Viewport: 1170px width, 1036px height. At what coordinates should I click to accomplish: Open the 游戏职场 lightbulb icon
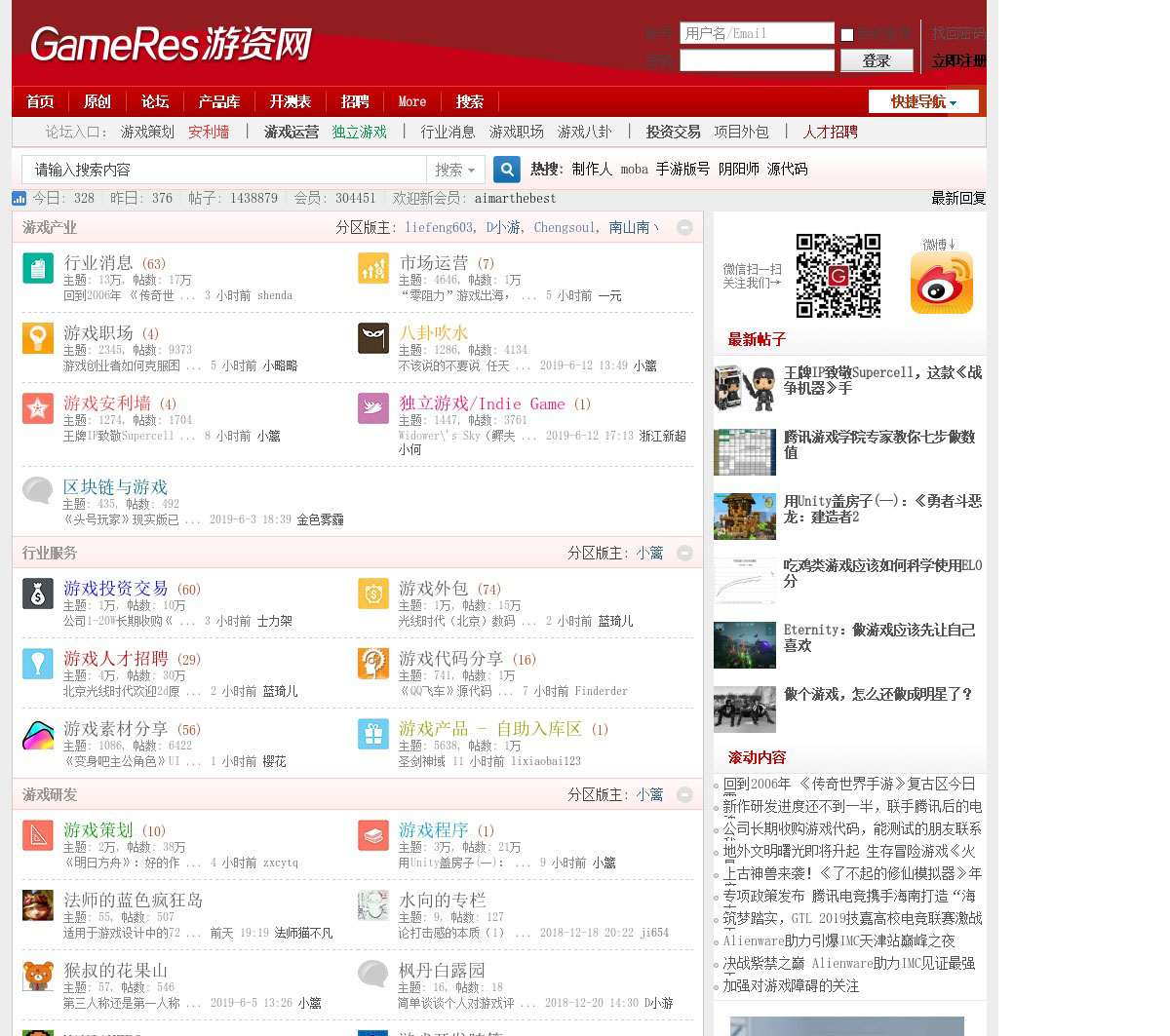38,338
